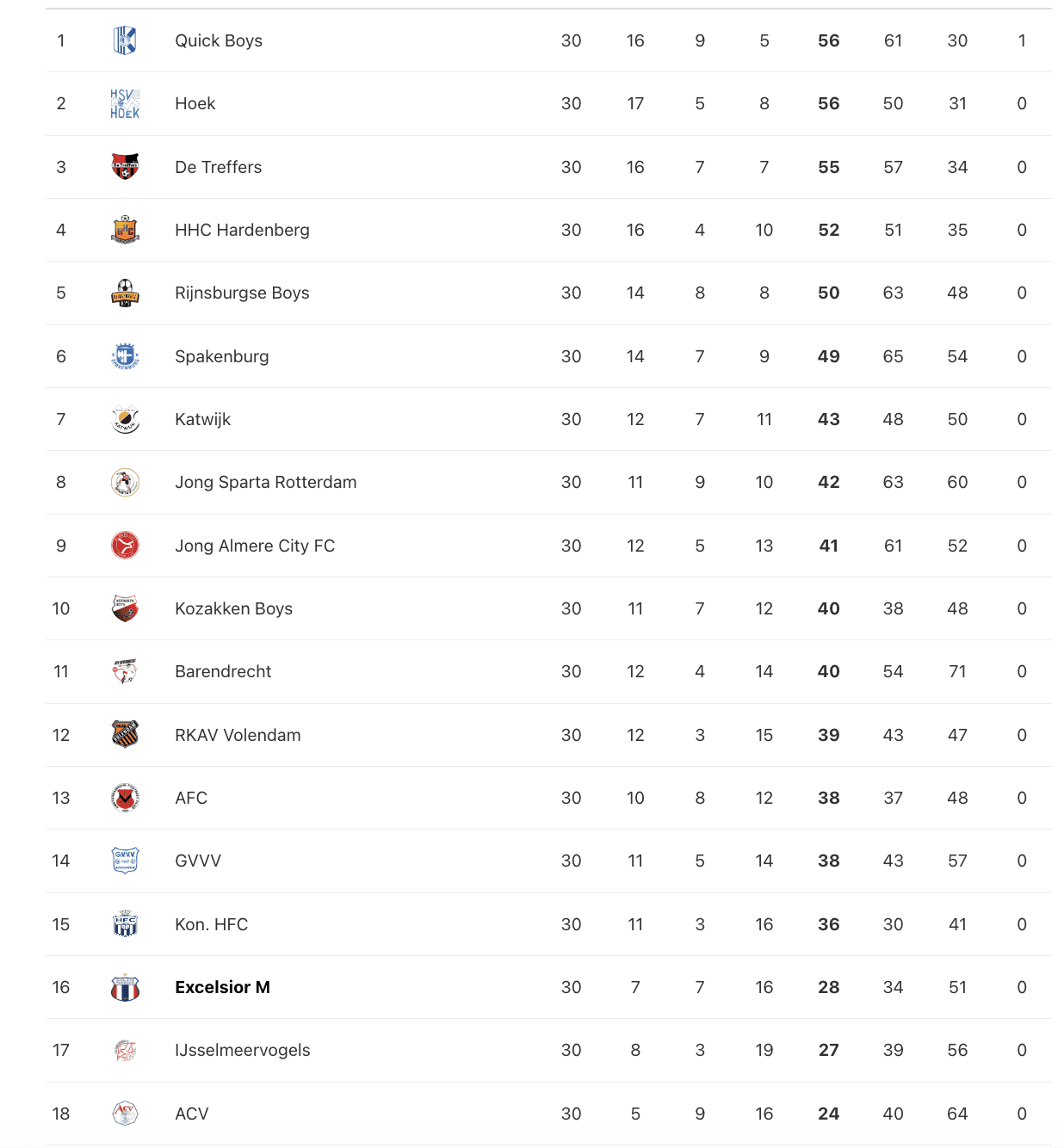Open the bold Excelsior M team name
1064x1148 pixels.
[x=222, y=987]
